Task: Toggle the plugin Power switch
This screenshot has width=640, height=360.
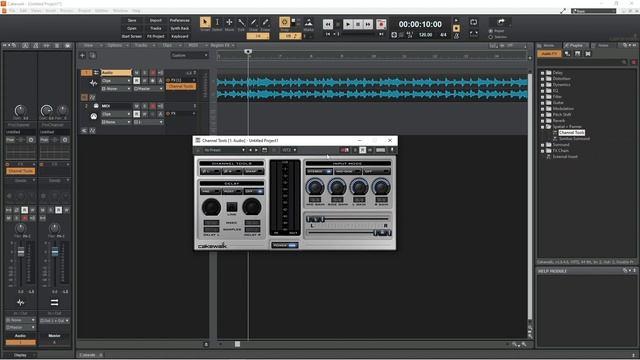Action: 284,245
